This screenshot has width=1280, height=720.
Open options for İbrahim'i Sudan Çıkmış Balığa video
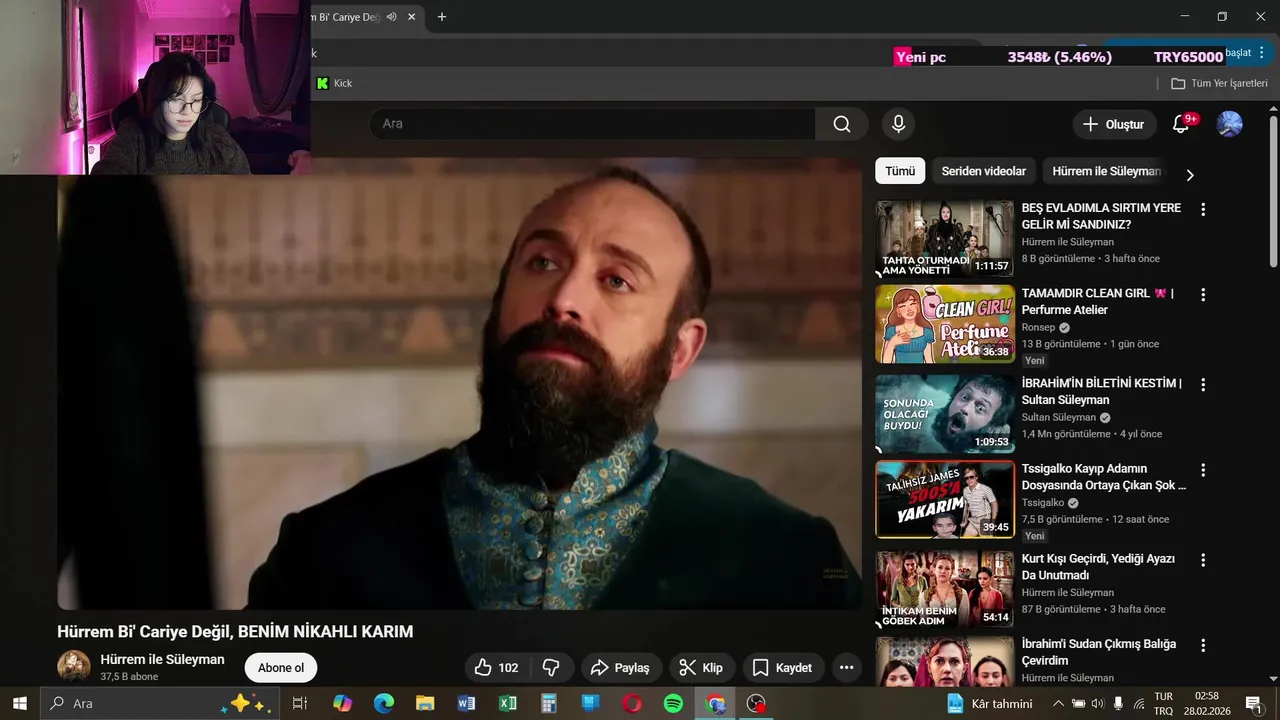click(x=1203, y=646)
